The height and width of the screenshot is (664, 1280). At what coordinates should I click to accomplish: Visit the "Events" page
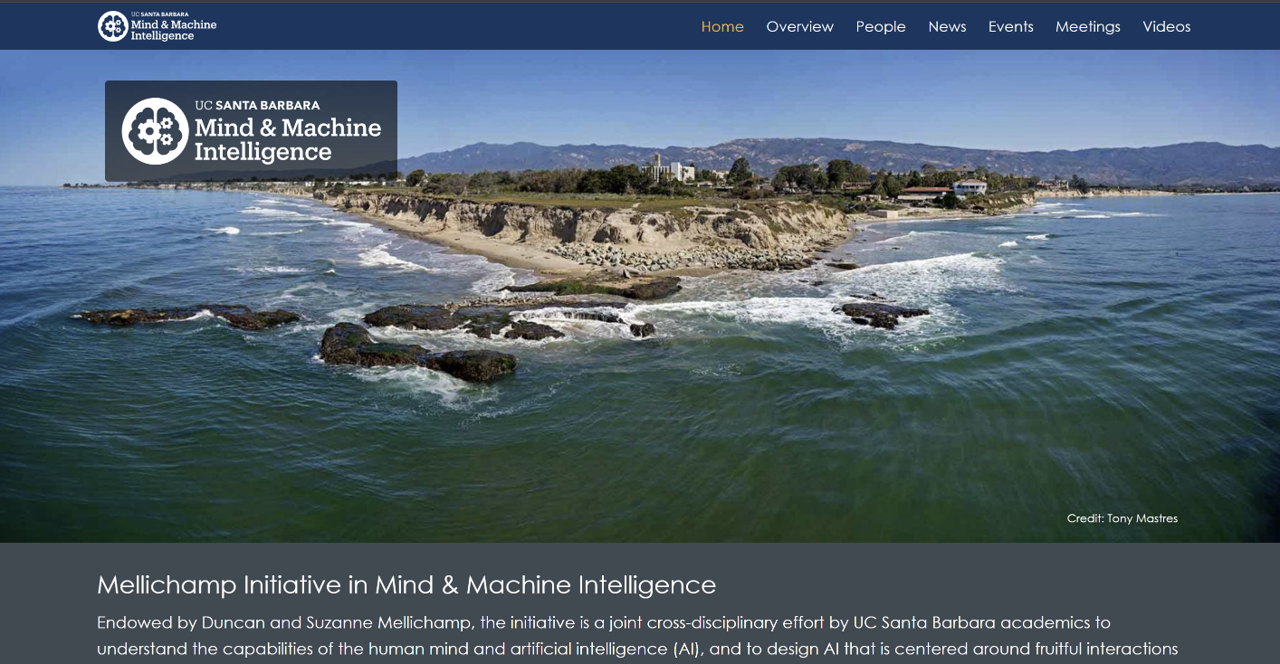1011,27
